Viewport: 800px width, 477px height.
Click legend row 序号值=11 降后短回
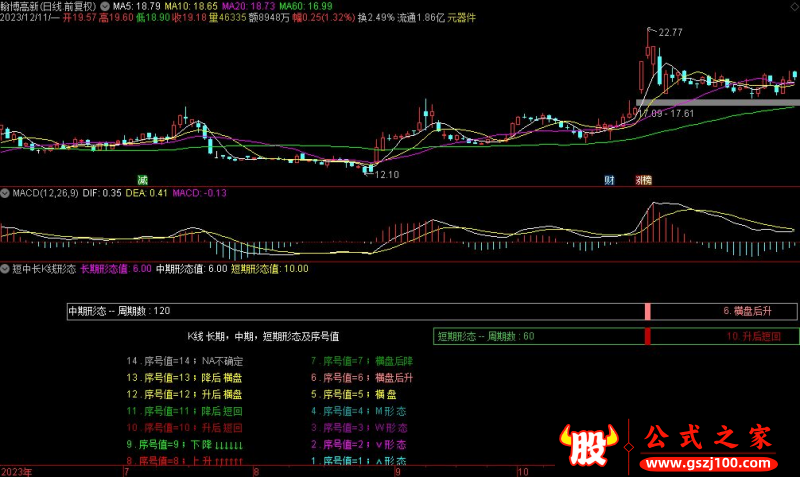tap(184, 411)
